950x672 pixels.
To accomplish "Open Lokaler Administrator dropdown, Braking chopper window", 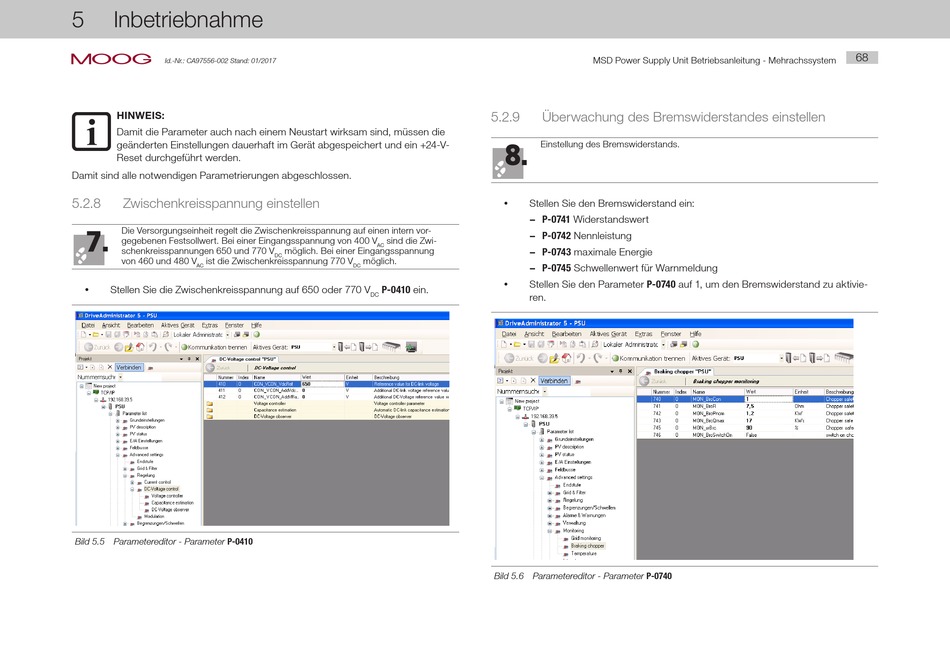I will click(x=663, y=344).
